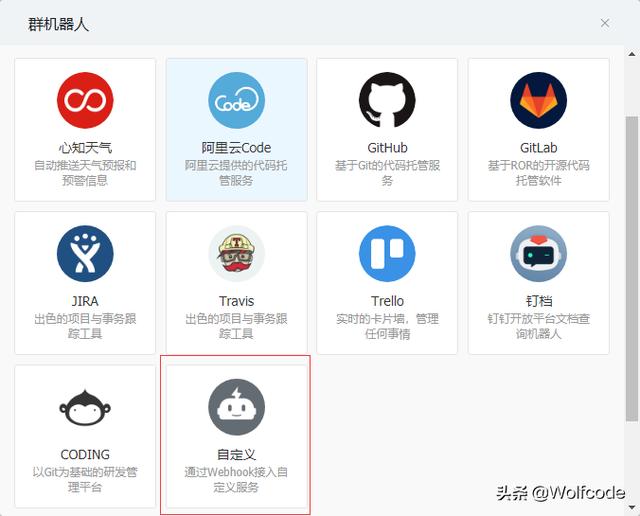
Task: Close the 群机器人 dialog
Action: pos(605,23)
